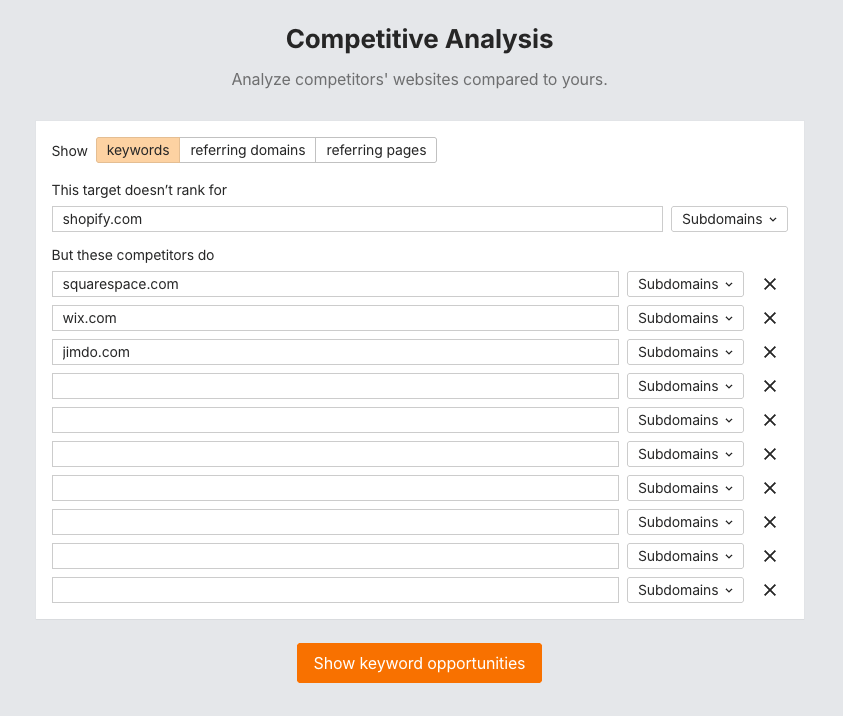Switch to the referring domains tab

point(247,150)
